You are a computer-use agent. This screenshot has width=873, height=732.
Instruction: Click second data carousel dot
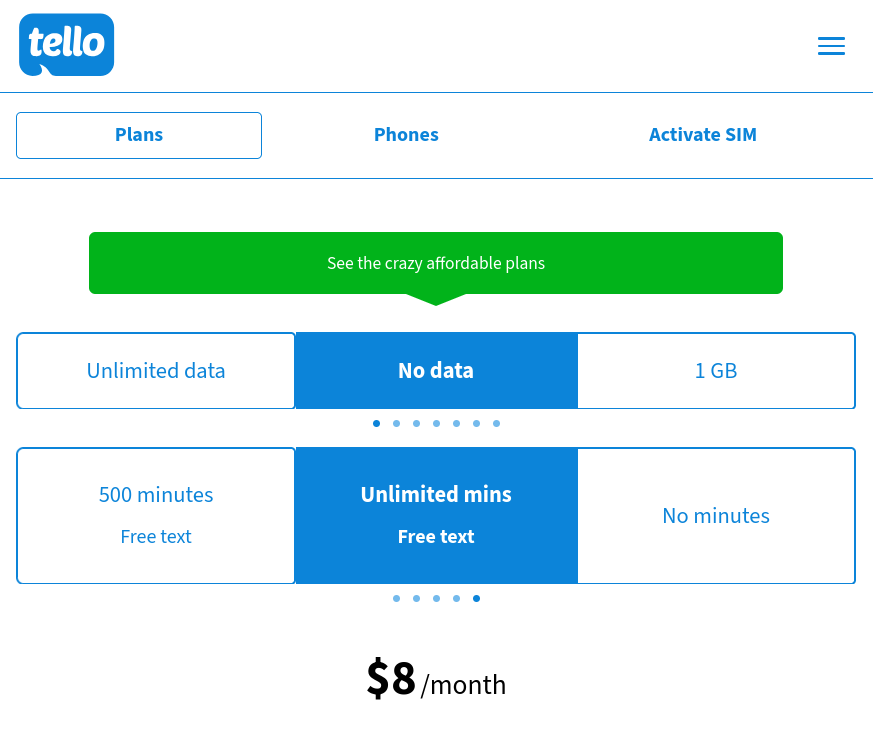click(x=396, y=423)
